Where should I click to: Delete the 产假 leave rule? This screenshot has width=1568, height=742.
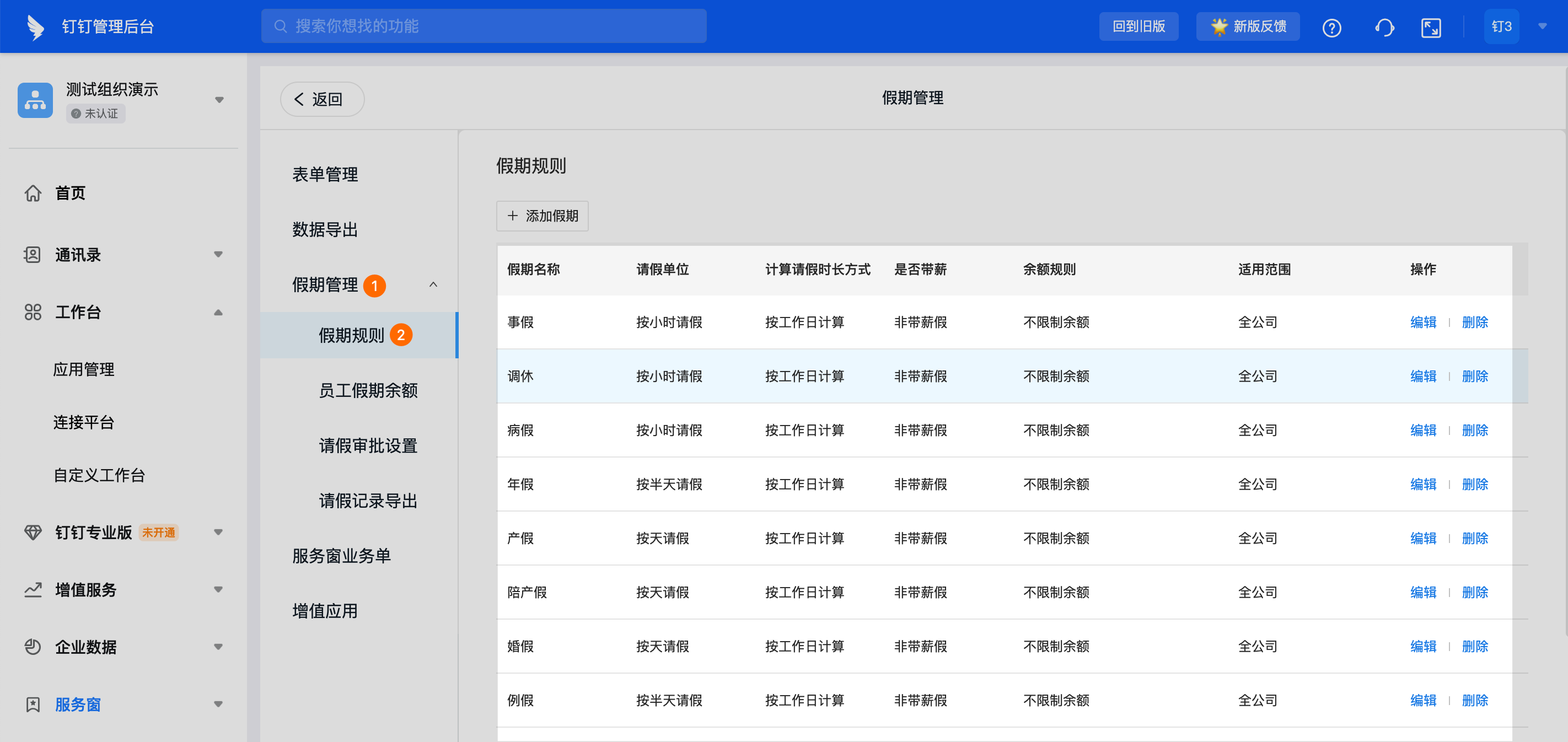[1474, 538]
